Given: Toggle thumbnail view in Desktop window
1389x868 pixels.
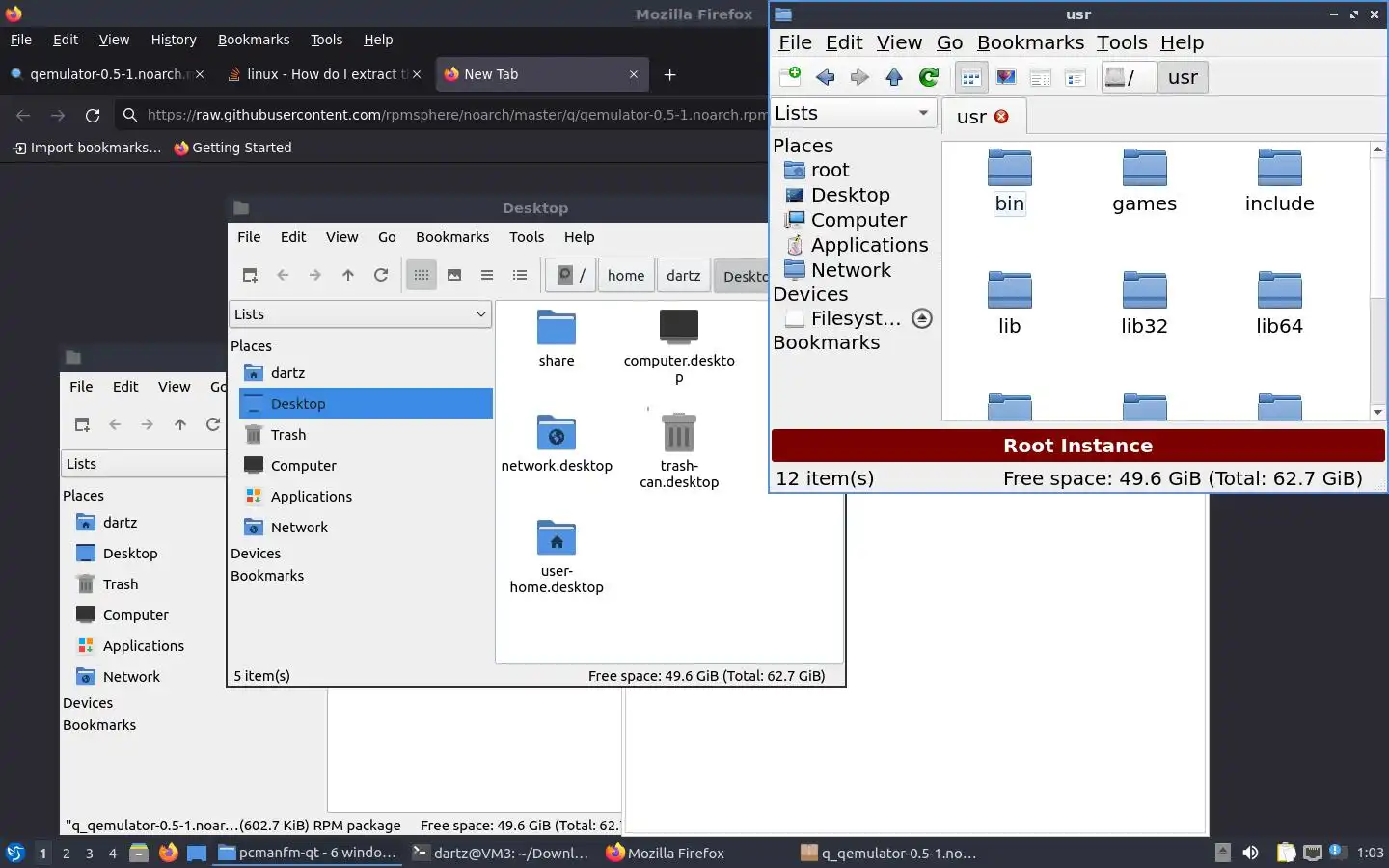Looking at the screenshot, I should pyautogui.click(x=454, y=275).
